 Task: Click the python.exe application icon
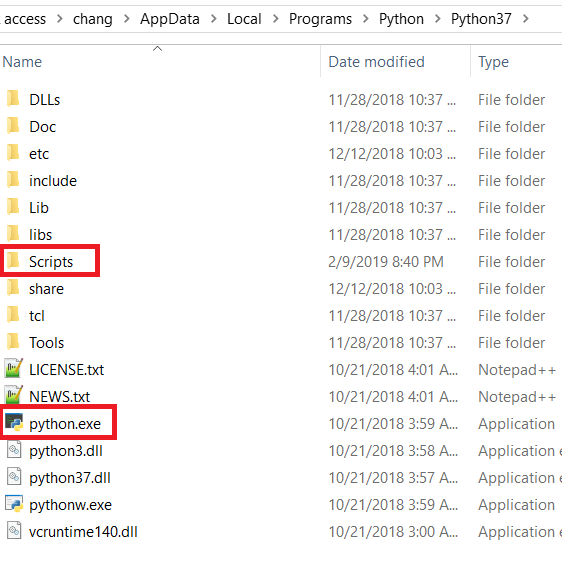click(14, 422)
